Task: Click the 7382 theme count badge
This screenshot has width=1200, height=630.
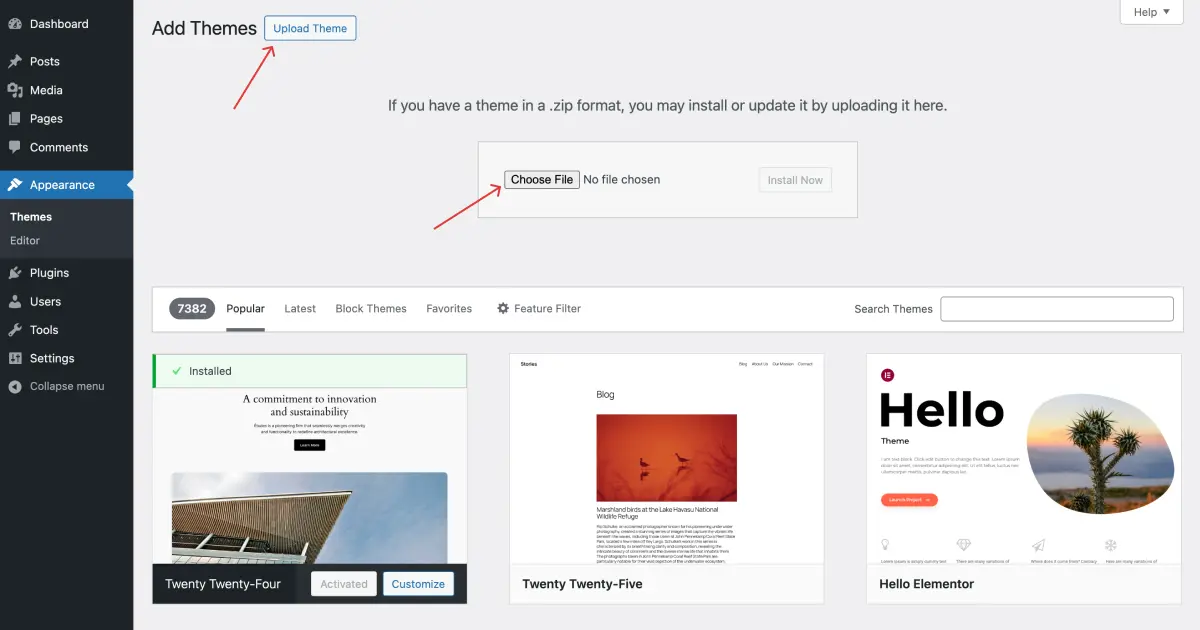Action: pos(192,308)
